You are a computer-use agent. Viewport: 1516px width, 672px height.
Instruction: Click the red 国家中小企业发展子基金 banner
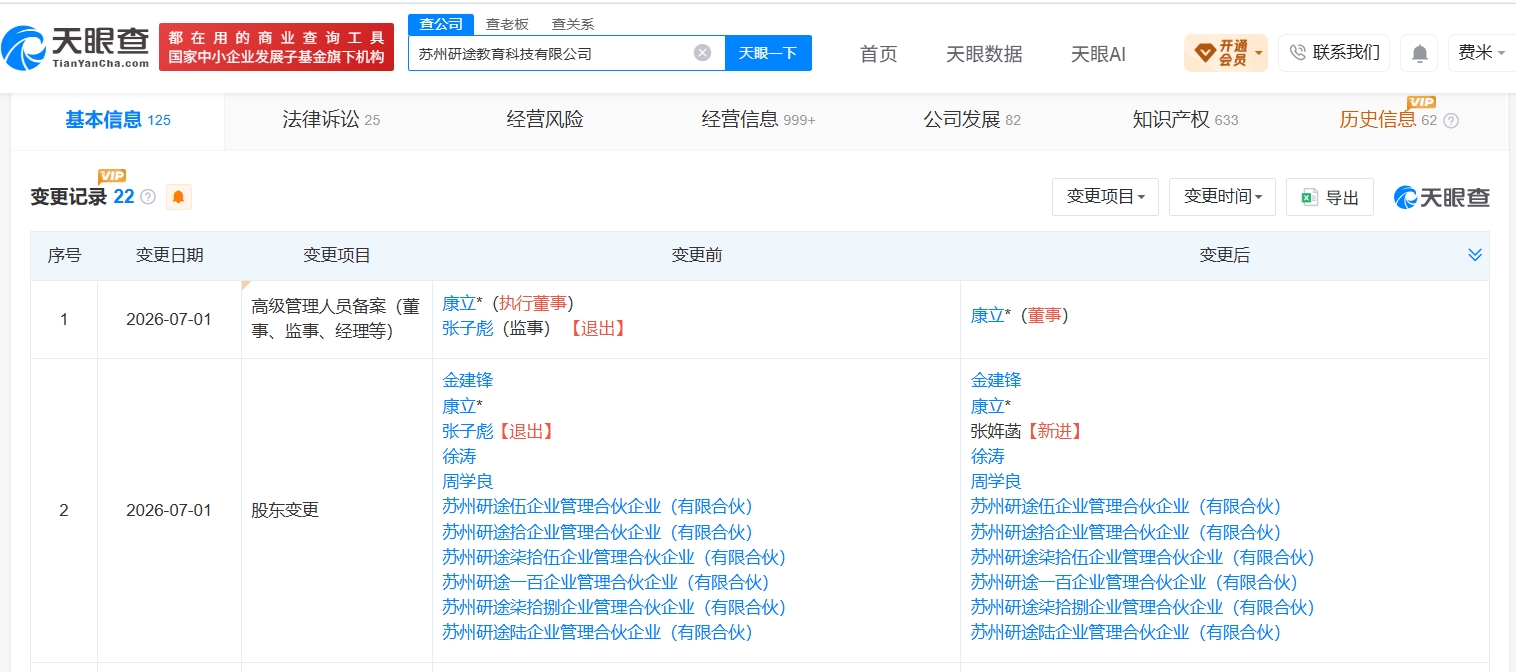pos(276,47)
